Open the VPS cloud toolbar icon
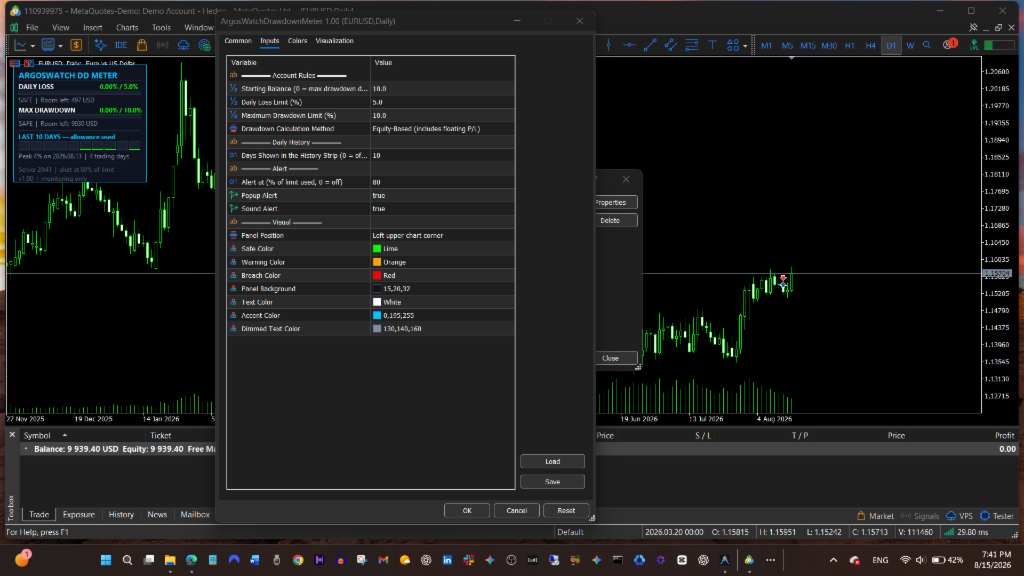This screenshot has width=1024, height=576. point(184,45)
